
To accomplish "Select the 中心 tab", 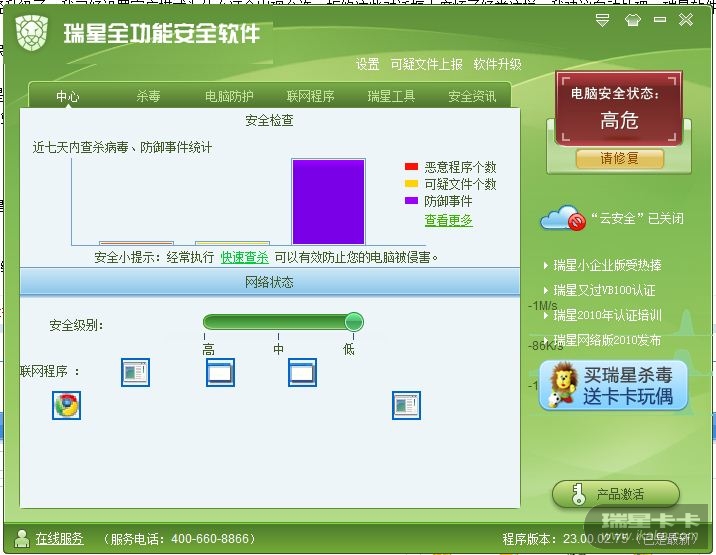I will point(68,96).
